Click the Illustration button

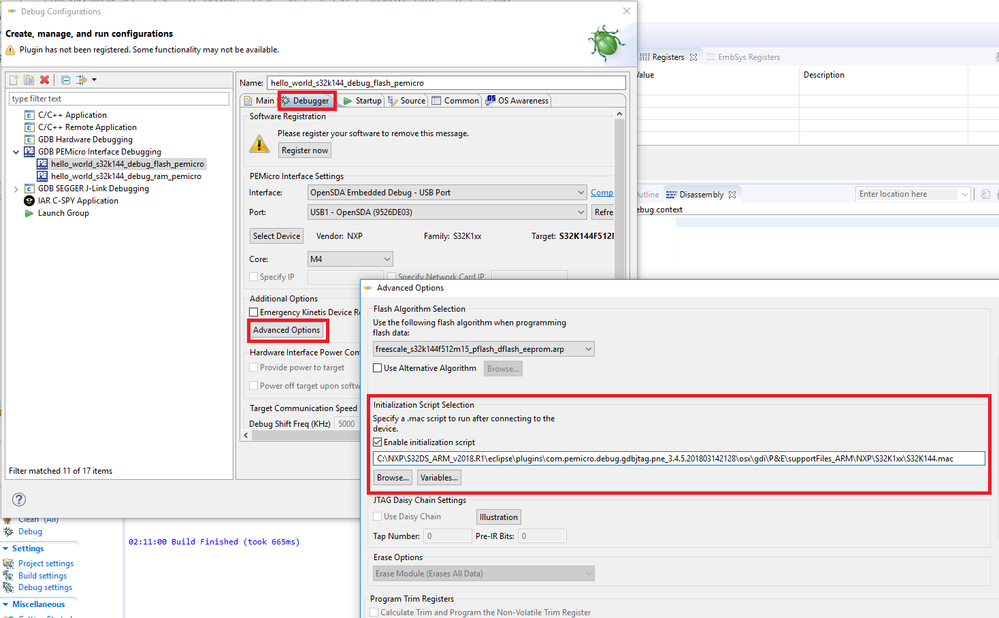(498, 517)
